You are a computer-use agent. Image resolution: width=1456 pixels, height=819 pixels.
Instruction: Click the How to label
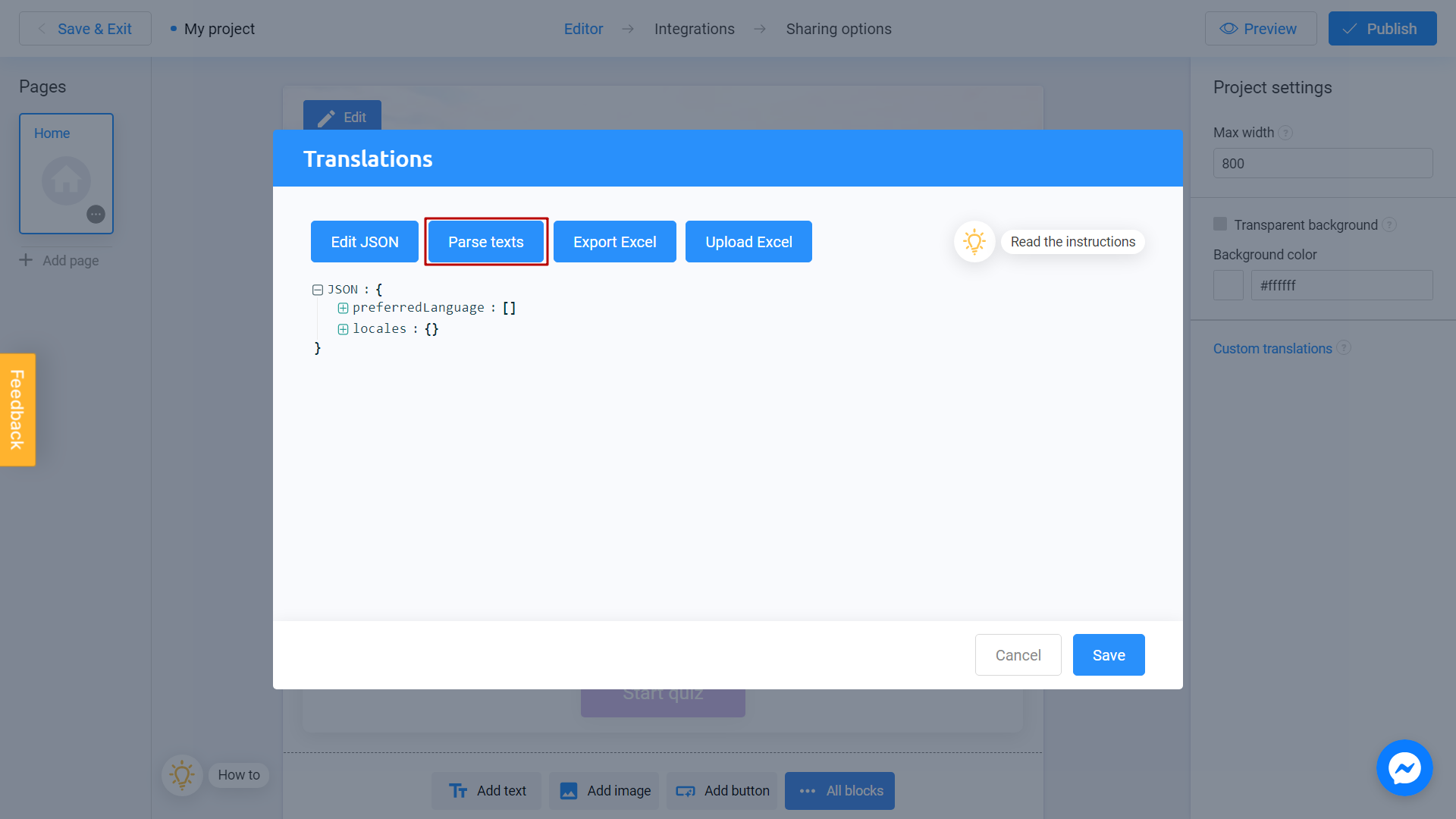[x=239, y=775]
